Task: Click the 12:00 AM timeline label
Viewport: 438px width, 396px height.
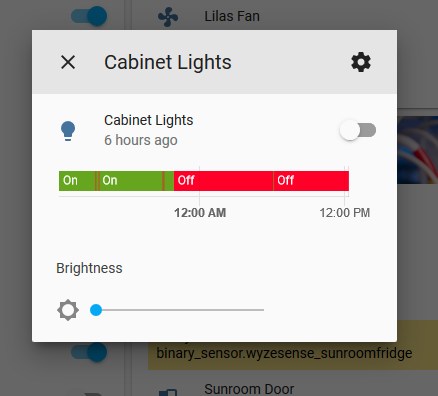Action: tap(200, 213)
